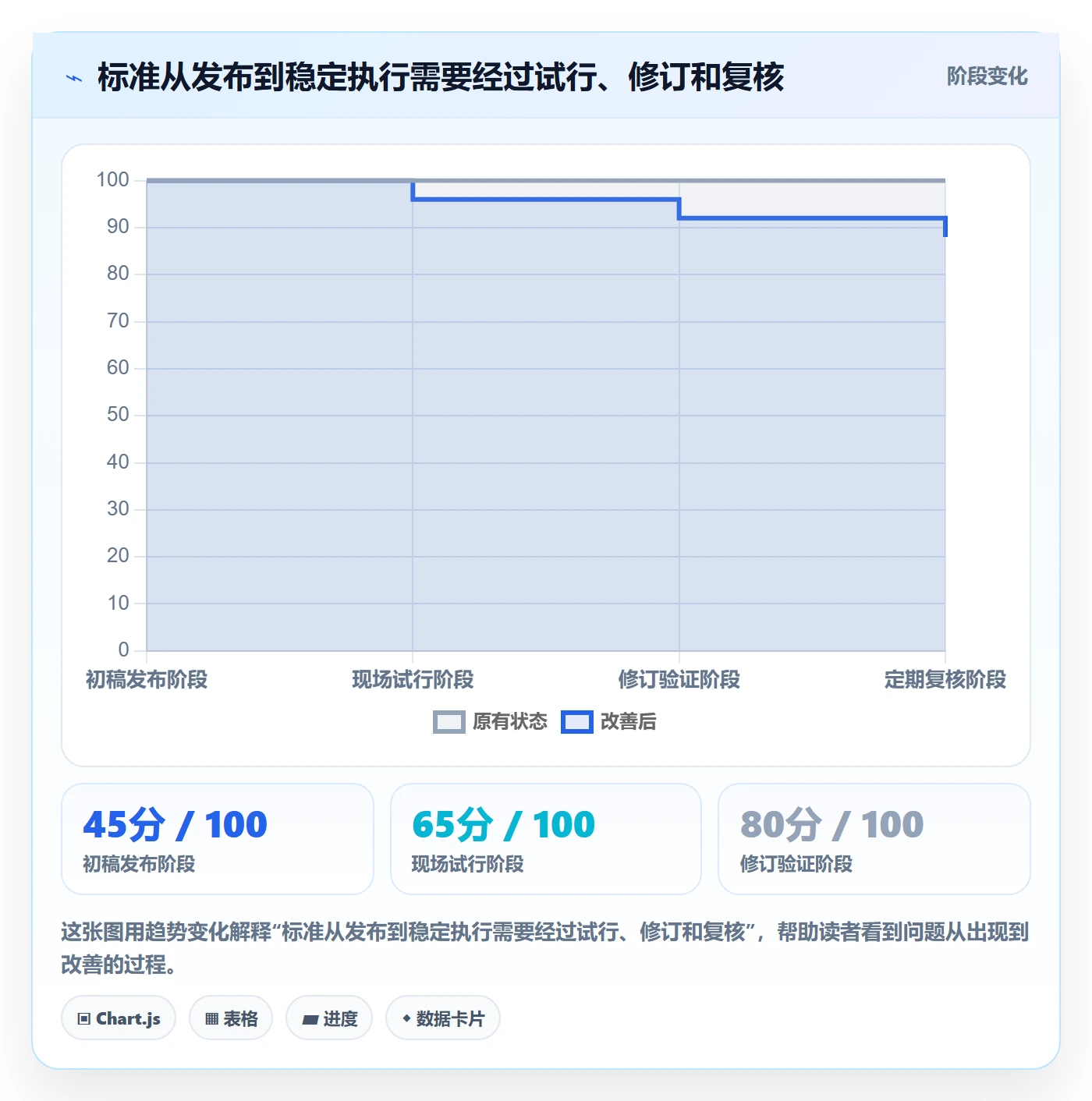Click the 初稿发布阶段 axis label
This screenshot has width=1092, height=1101.
(147, 680)
